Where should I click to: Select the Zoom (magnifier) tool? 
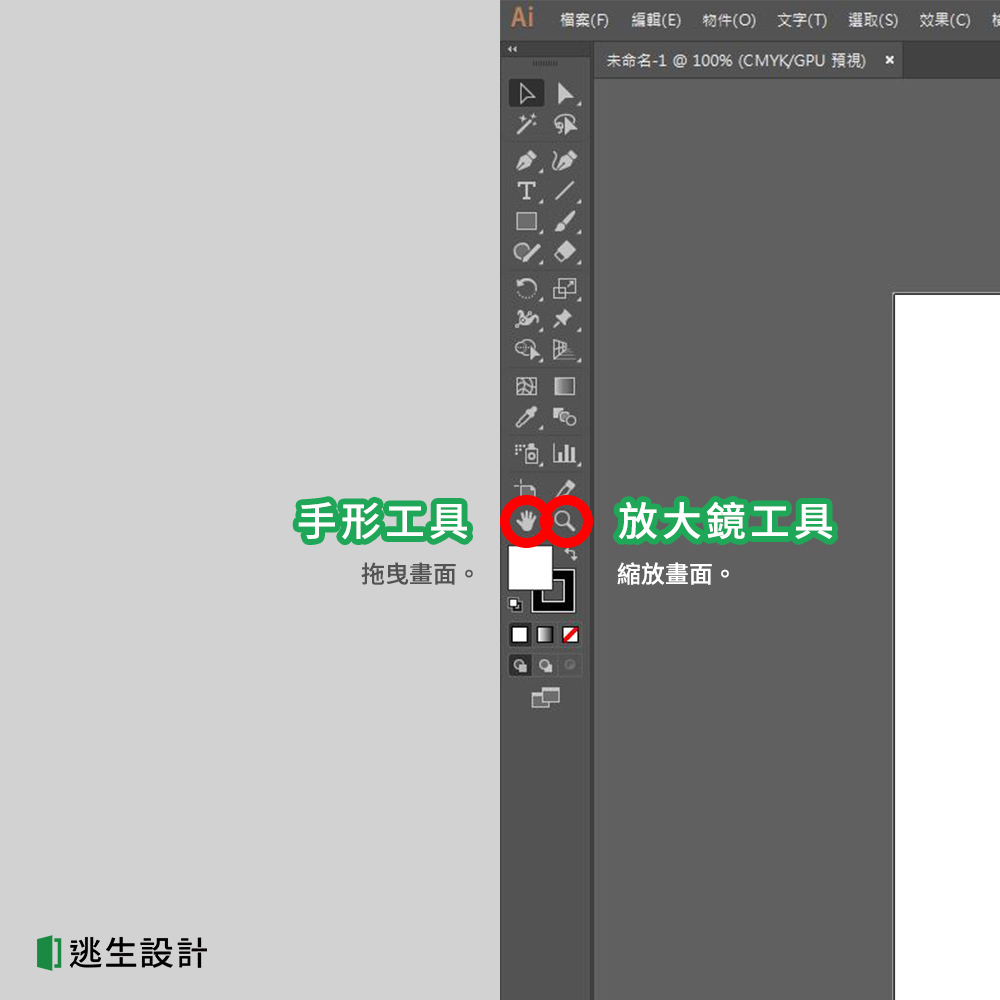pyautogui.click(x=565, y=520)
